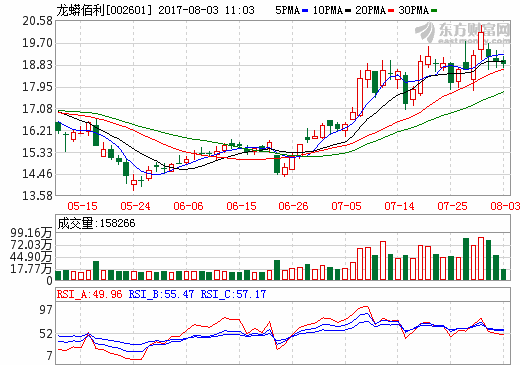Viewport: 520px width, 365px height.
Task: Click the 05-24 date label
Action: coord(135,206)
